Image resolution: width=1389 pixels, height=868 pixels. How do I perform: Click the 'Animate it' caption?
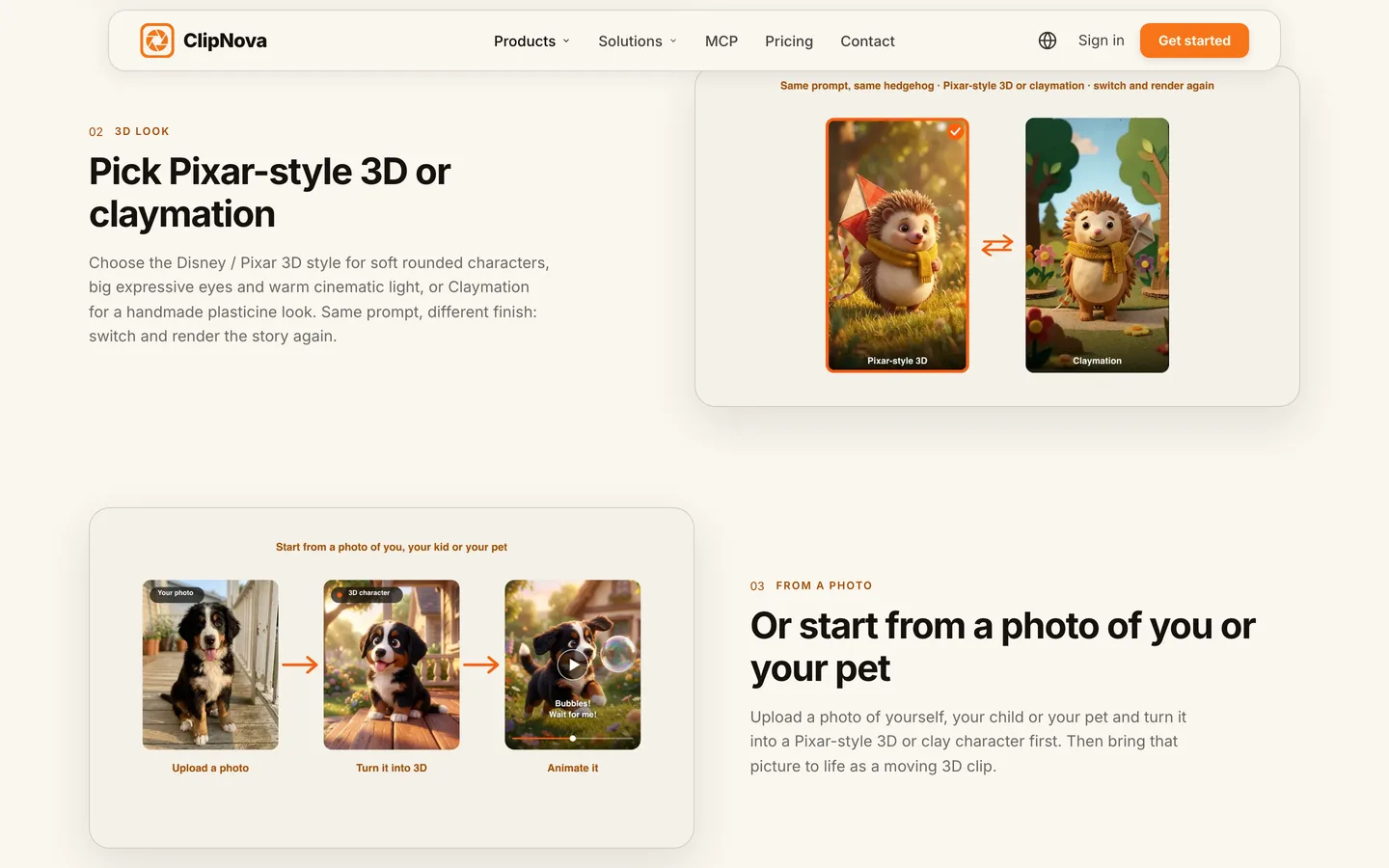click(x=573, y=768)
